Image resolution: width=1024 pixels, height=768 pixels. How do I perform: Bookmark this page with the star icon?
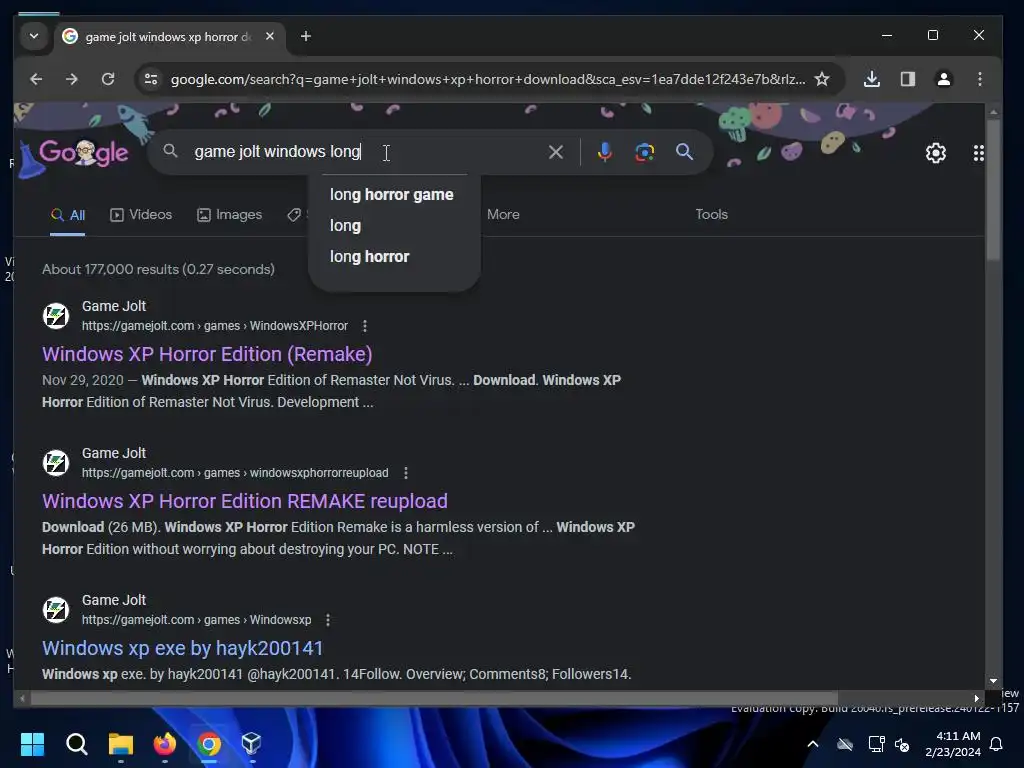click(x=822, y=79)
